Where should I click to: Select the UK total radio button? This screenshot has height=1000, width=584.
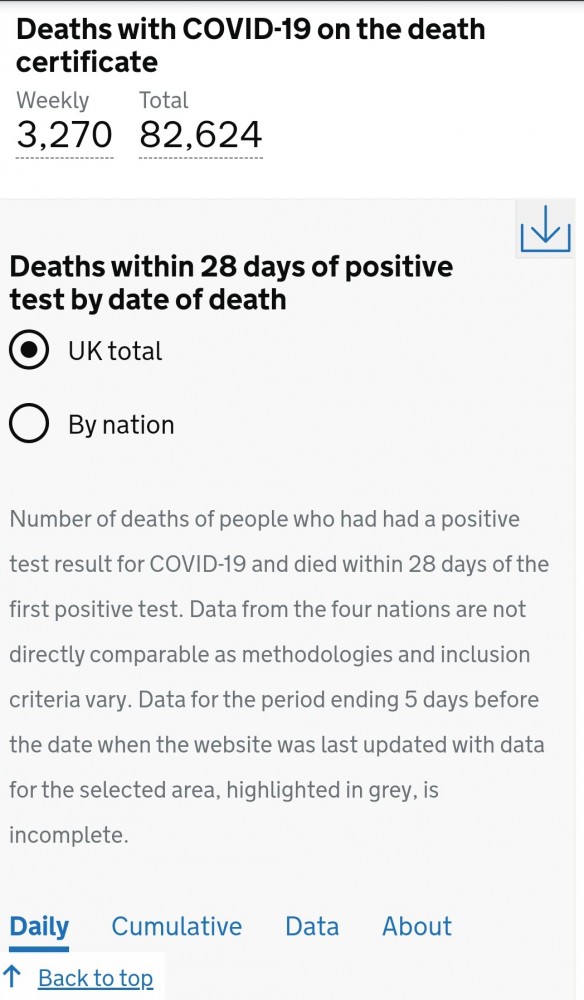click(29, 349)
